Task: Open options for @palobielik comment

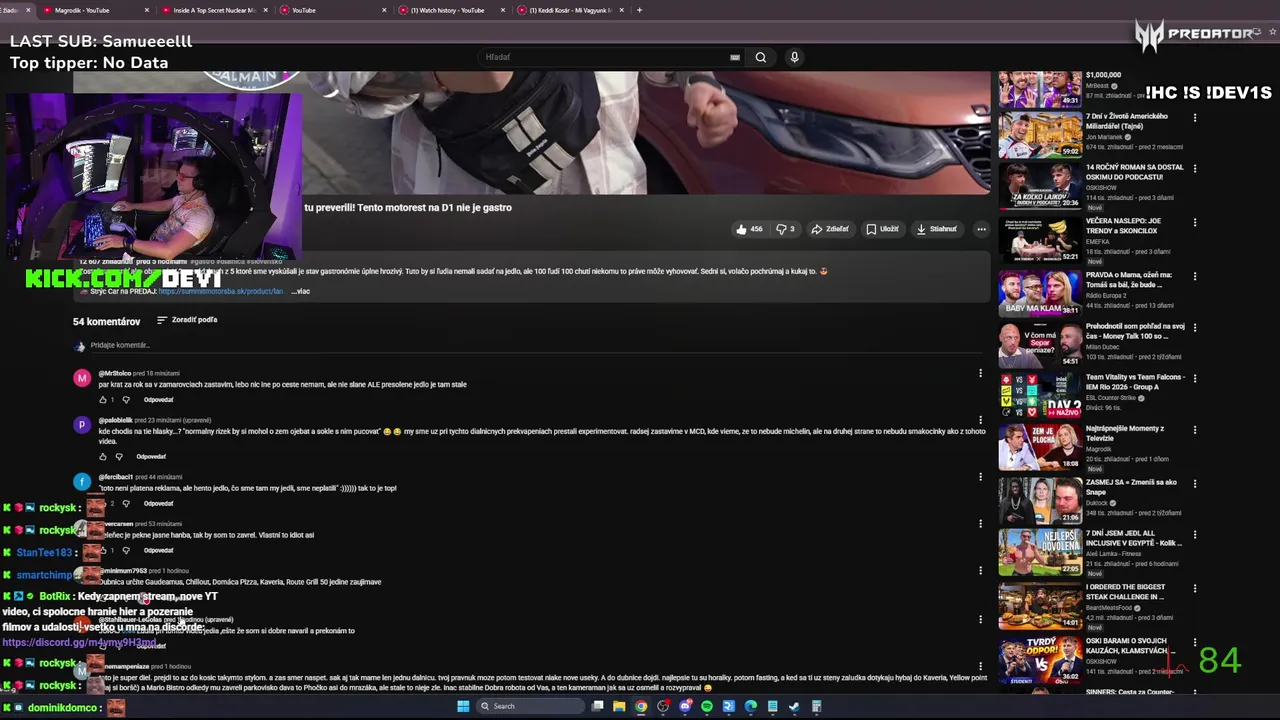Action: point(980,421)
